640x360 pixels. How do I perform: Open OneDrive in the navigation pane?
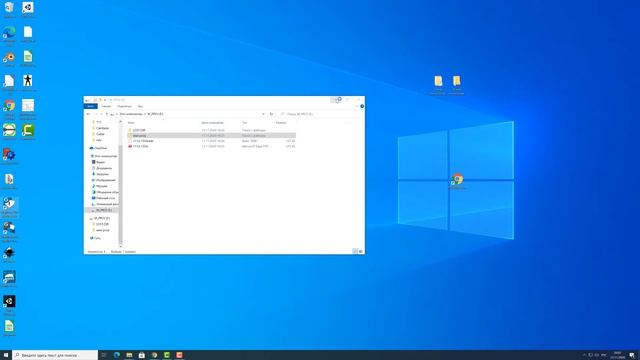(99, 148)
